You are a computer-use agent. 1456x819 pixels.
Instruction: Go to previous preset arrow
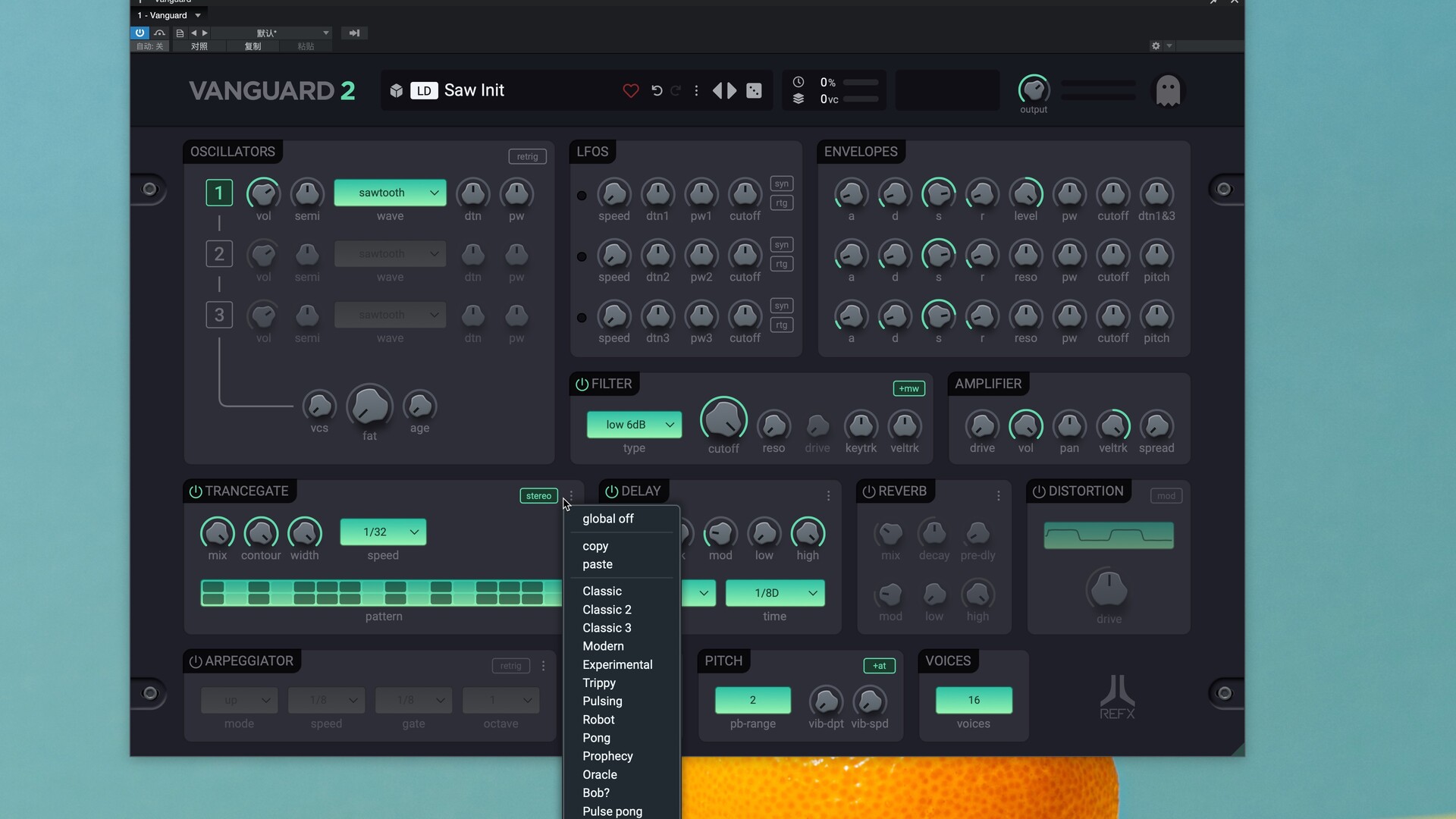pos(717,91)
